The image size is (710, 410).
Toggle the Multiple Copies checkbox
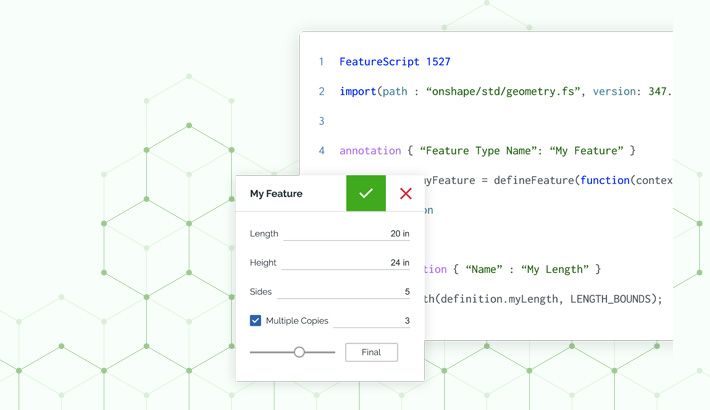click(256, 321)
